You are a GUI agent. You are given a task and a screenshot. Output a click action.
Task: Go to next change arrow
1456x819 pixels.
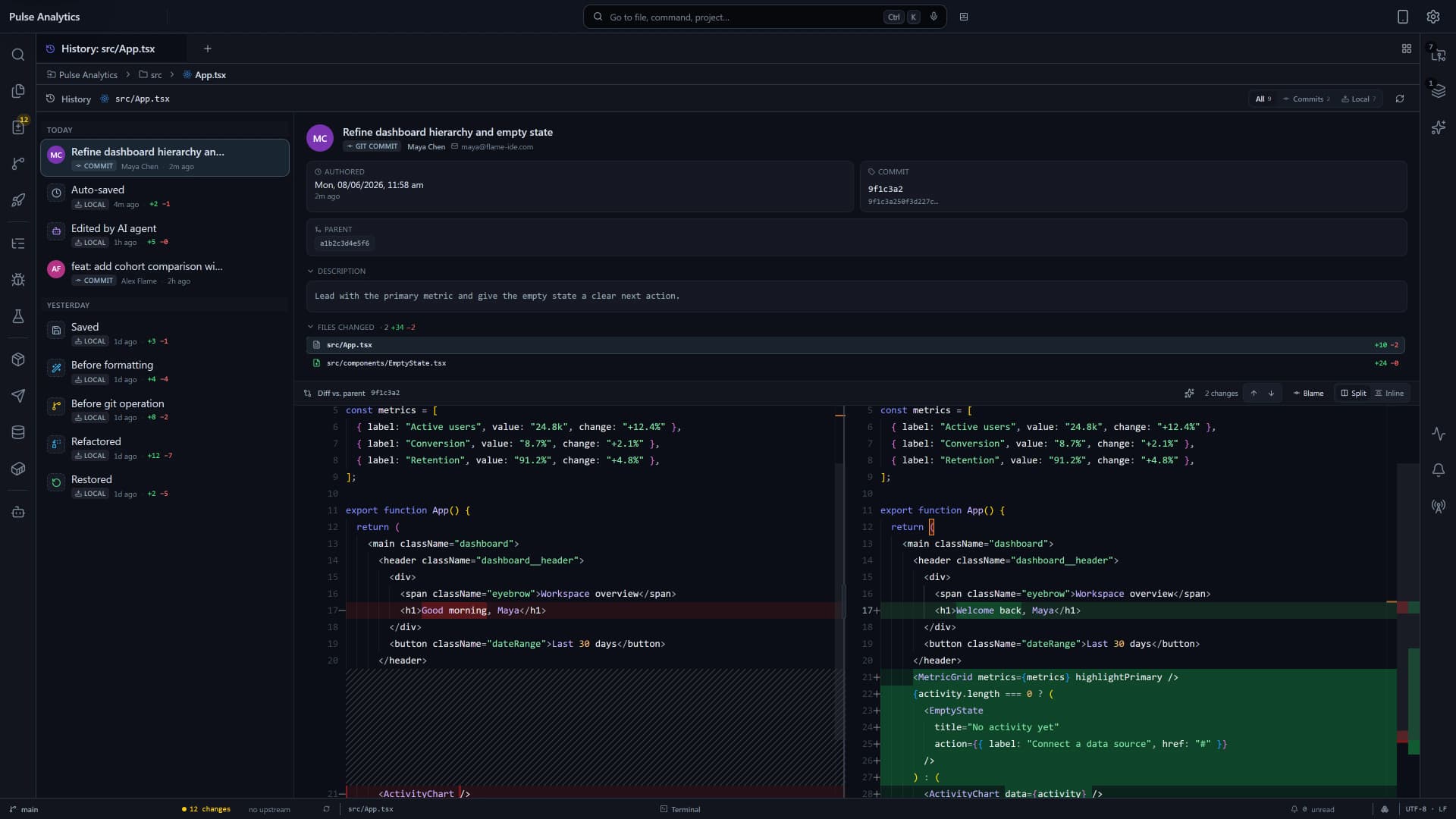1271,393
